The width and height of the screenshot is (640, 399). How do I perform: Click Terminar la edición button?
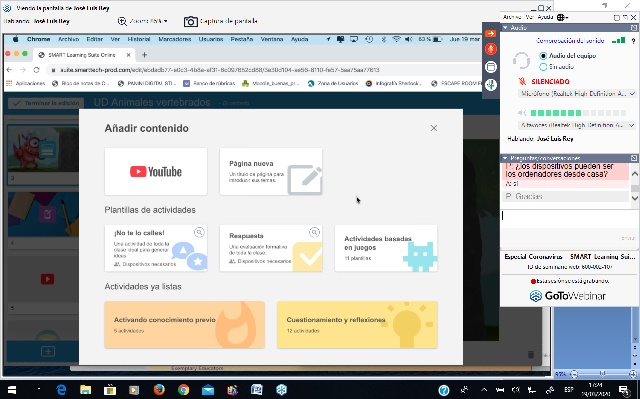tap(46, 103)
